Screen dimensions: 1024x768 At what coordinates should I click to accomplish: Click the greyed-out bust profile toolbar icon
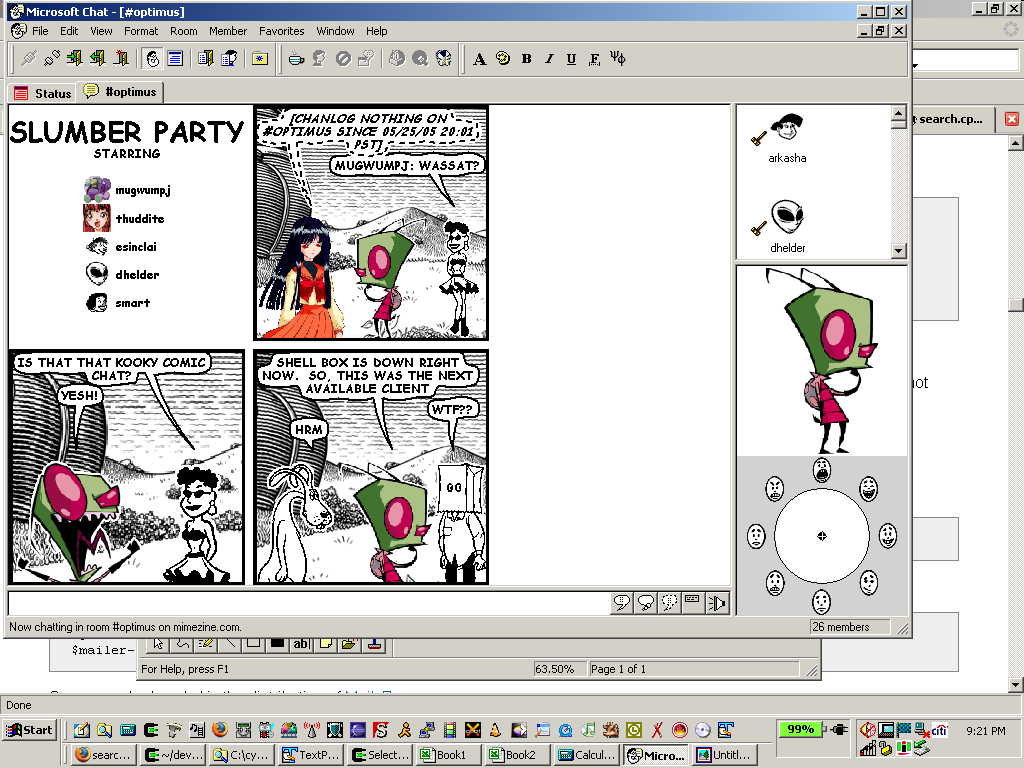[x=319, y=59]
